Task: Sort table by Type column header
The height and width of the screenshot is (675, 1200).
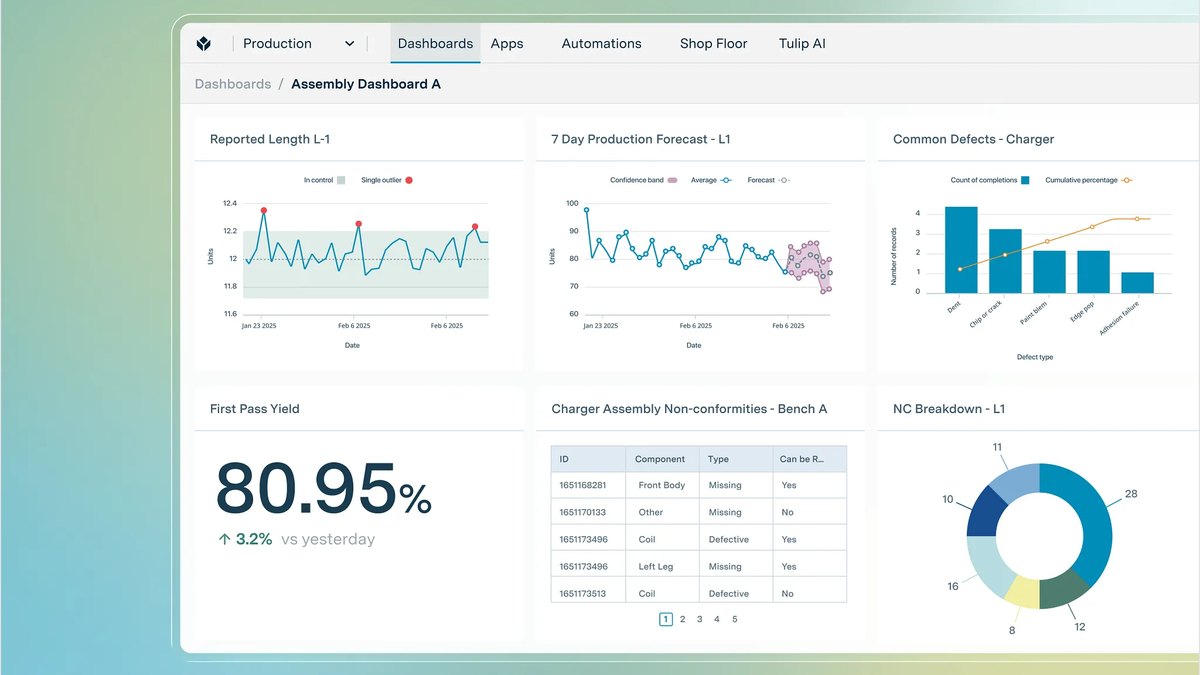Action: point(735,459)
